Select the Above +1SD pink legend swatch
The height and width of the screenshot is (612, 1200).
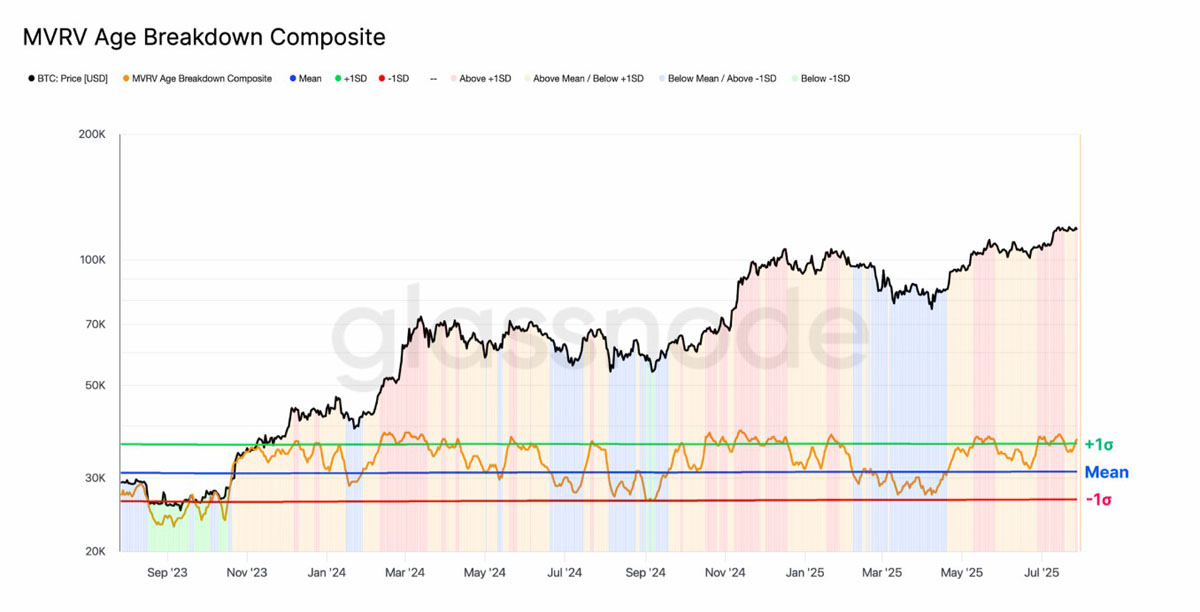(453, 78)
